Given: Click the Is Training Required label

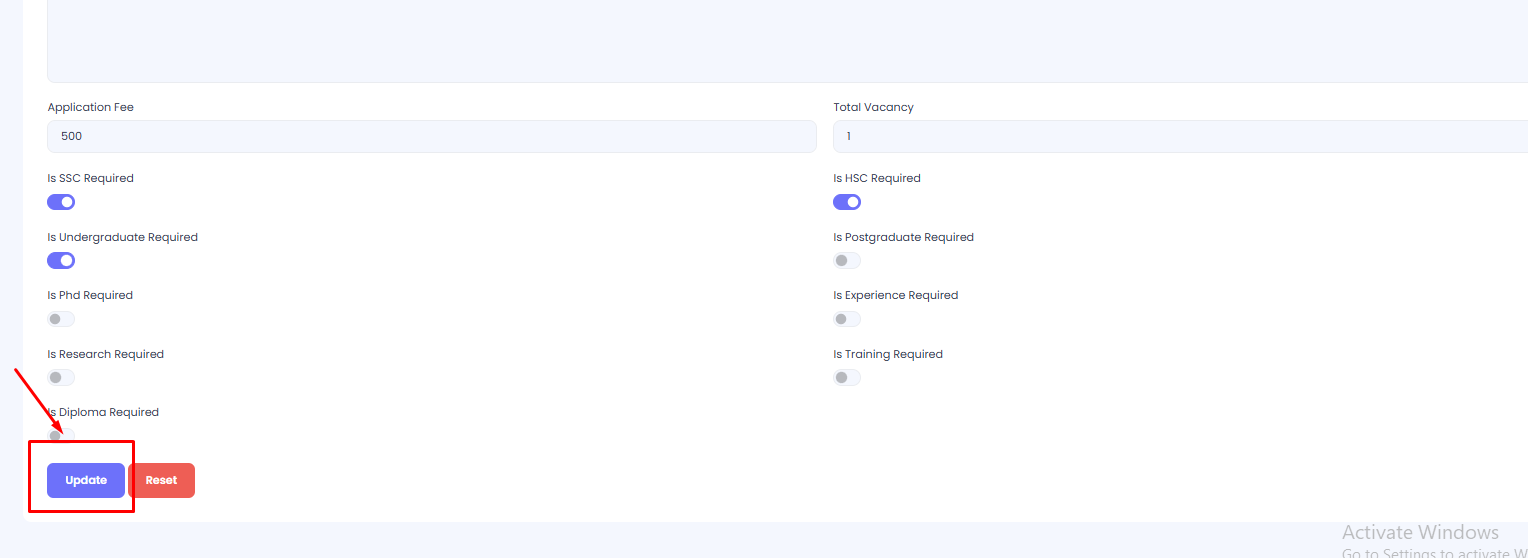Looking at the screenshot, I should pos(887,354).
